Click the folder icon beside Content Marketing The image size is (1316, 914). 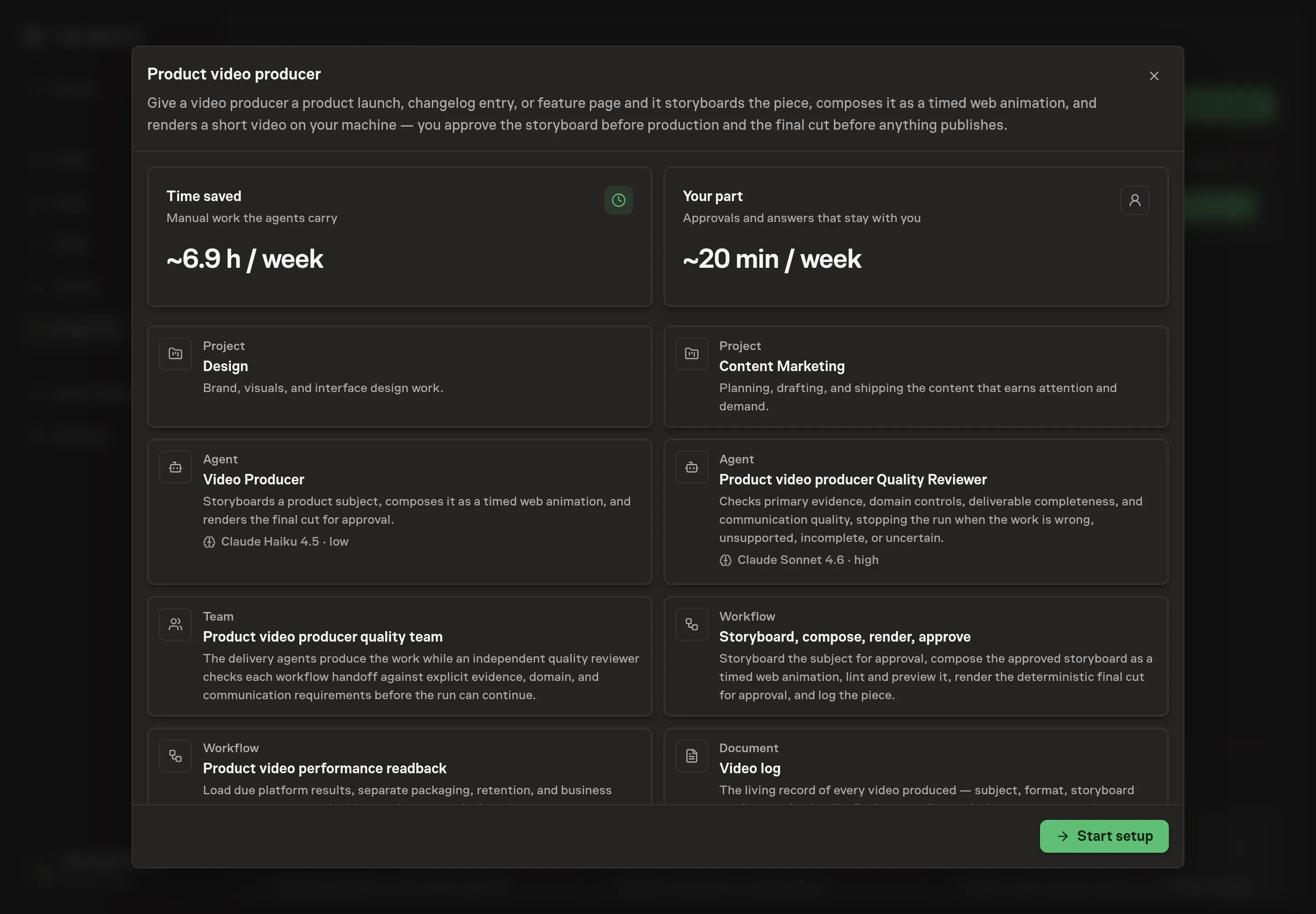[692, 354]
